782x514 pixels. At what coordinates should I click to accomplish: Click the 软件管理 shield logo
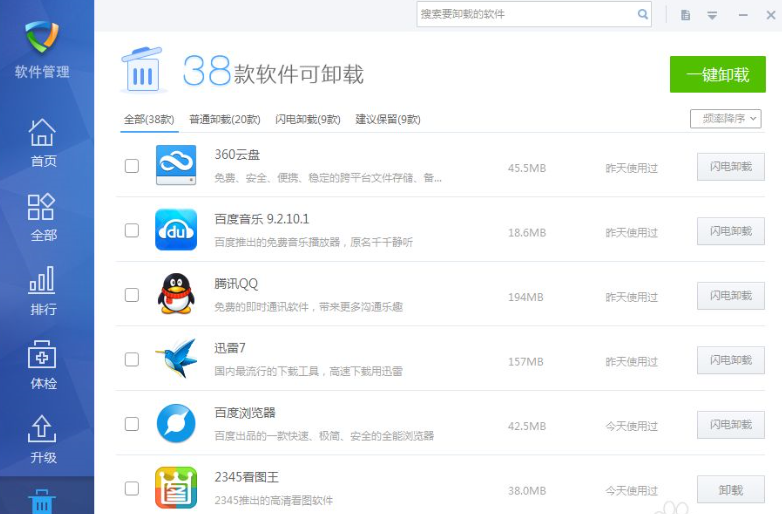(42, 37)
